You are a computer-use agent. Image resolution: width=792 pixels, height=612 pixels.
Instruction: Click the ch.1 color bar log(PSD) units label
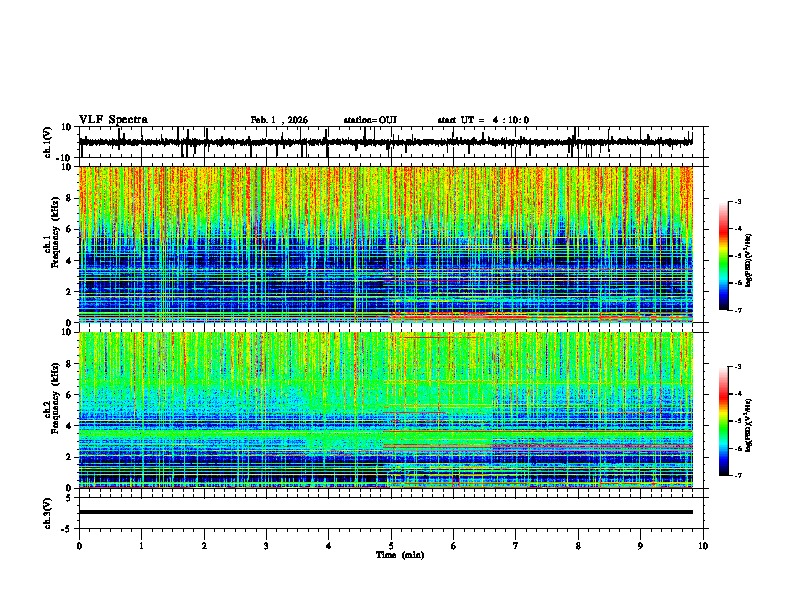tap(749, 260)
